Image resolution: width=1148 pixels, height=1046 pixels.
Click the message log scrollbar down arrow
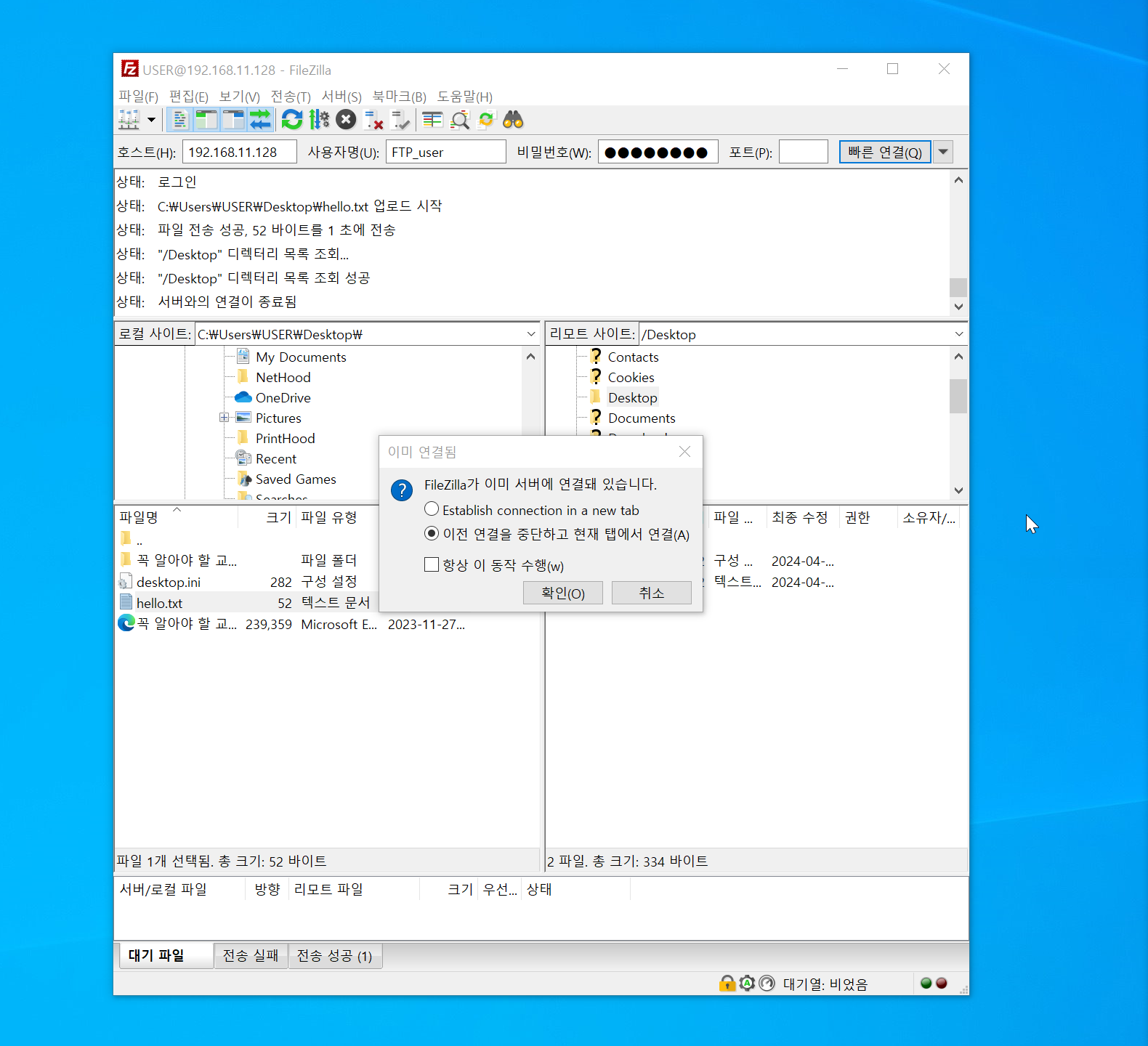[x=958, y=307]
